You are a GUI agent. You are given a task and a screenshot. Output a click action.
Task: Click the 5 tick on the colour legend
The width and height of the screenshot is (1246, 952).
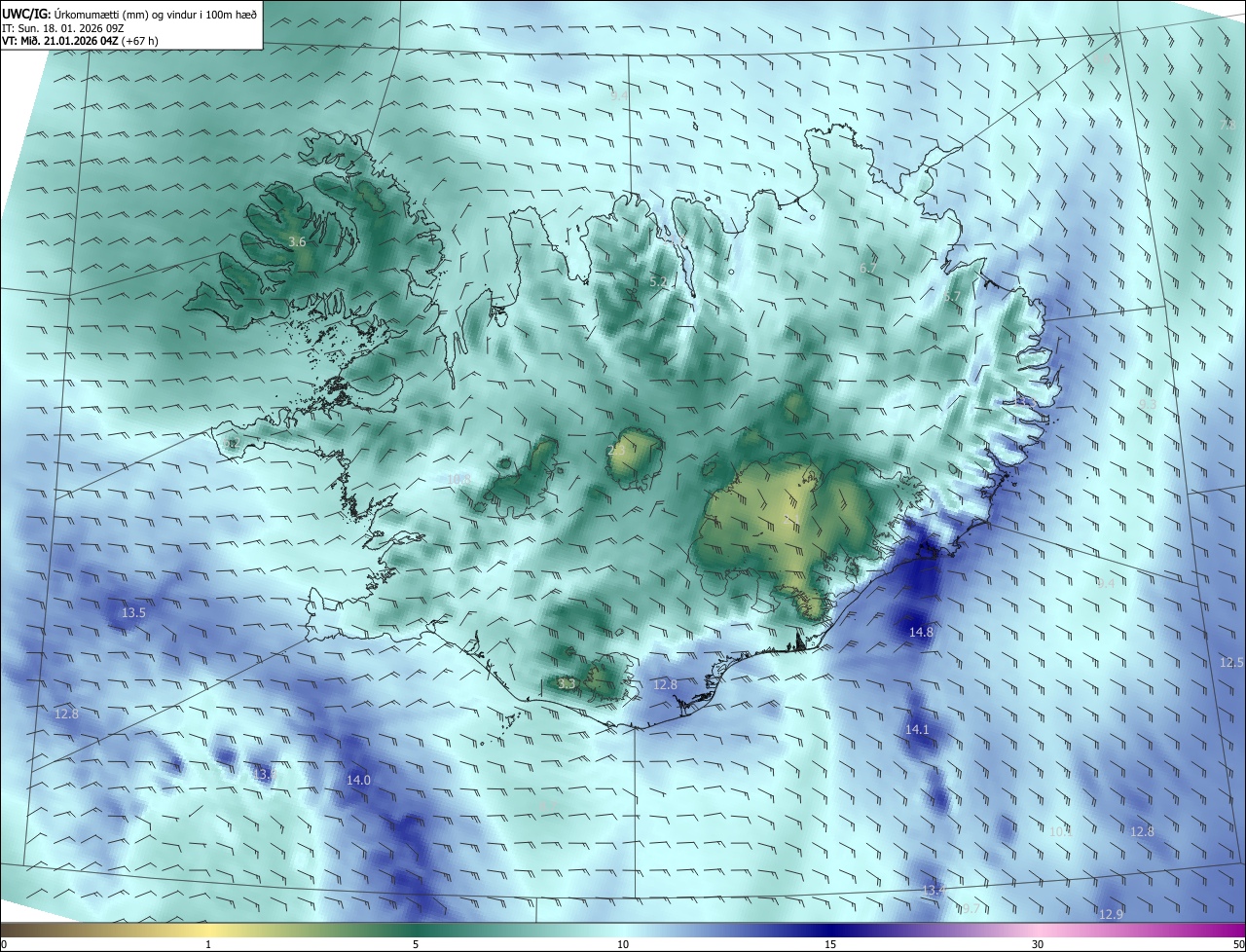(416, 944)
